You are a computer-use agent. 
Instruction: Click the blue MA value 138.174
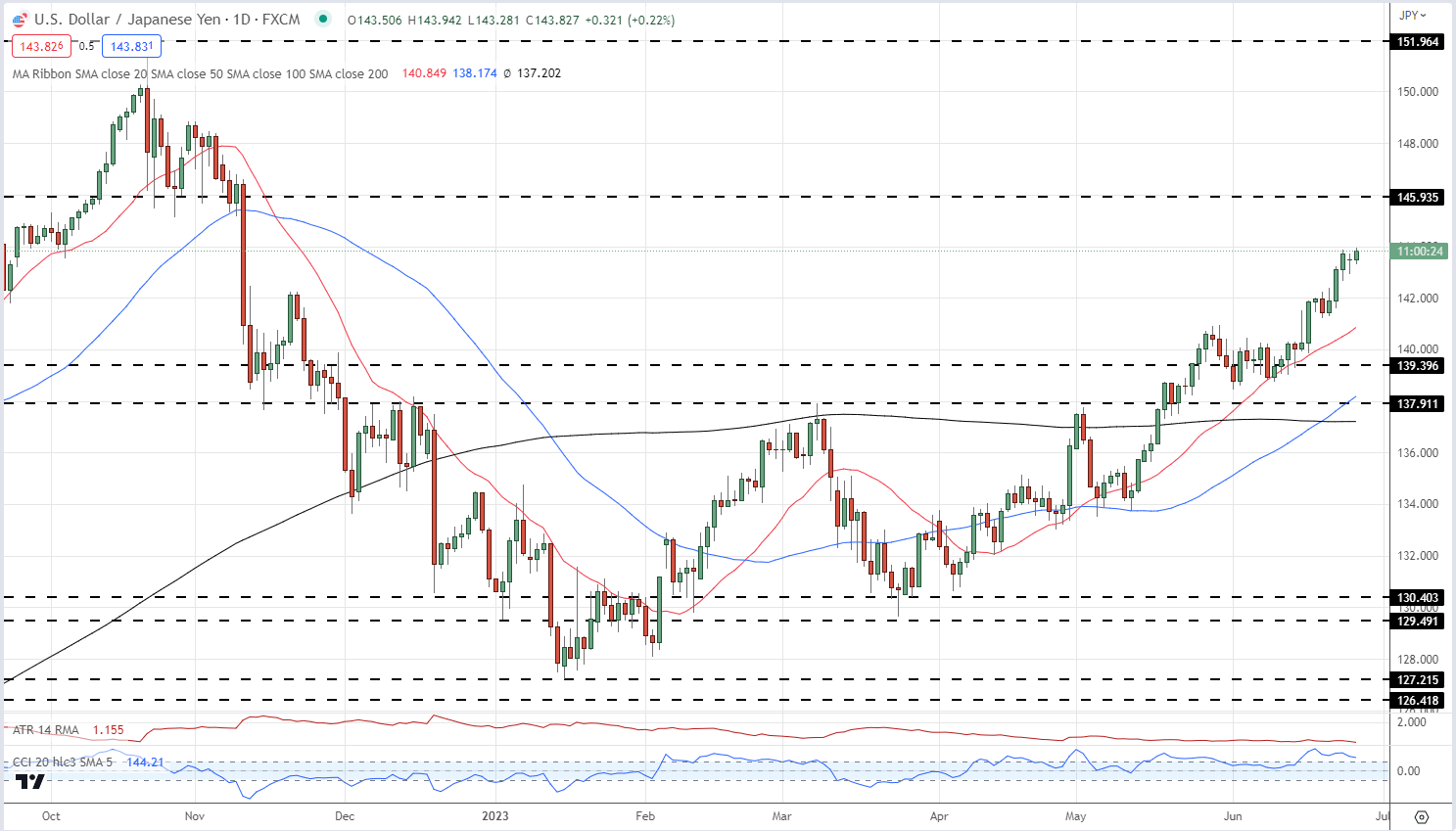coord(475,73)
